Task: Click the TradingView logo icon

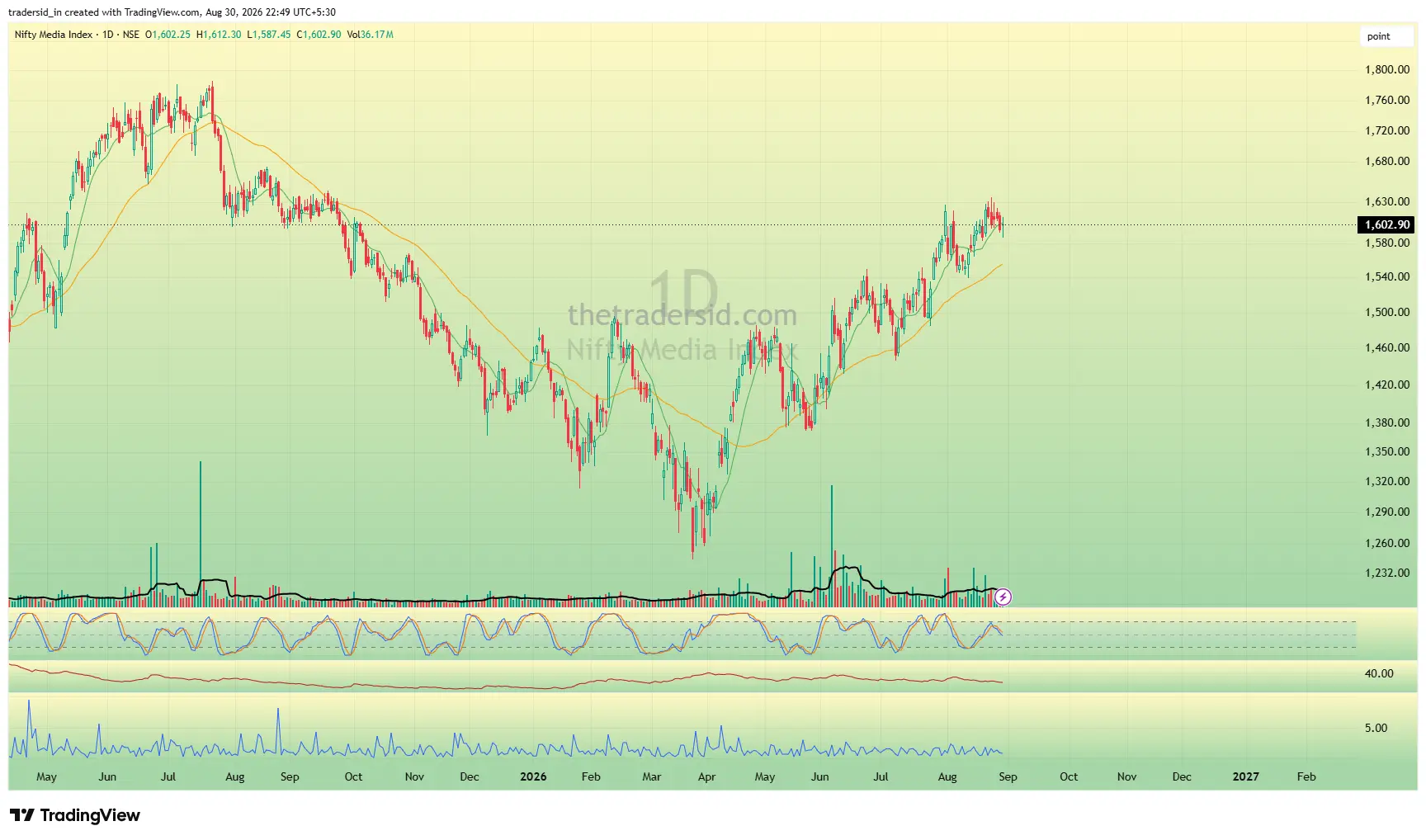Action: click(22, 815)
